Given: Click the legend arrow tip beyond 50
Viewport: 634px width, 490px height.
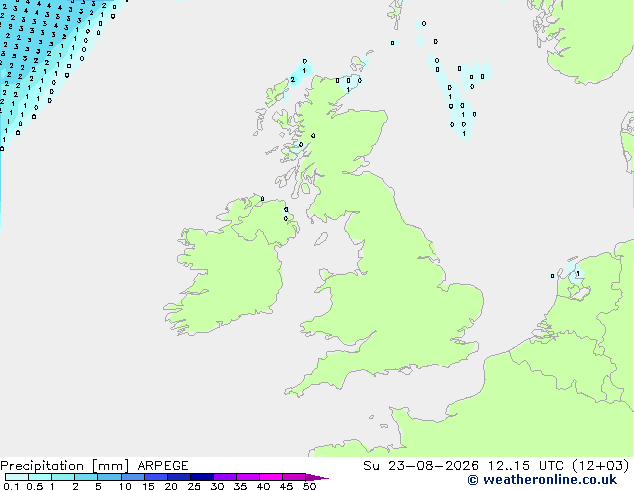Looking at the screenshot, I should [x=317, y=477].
